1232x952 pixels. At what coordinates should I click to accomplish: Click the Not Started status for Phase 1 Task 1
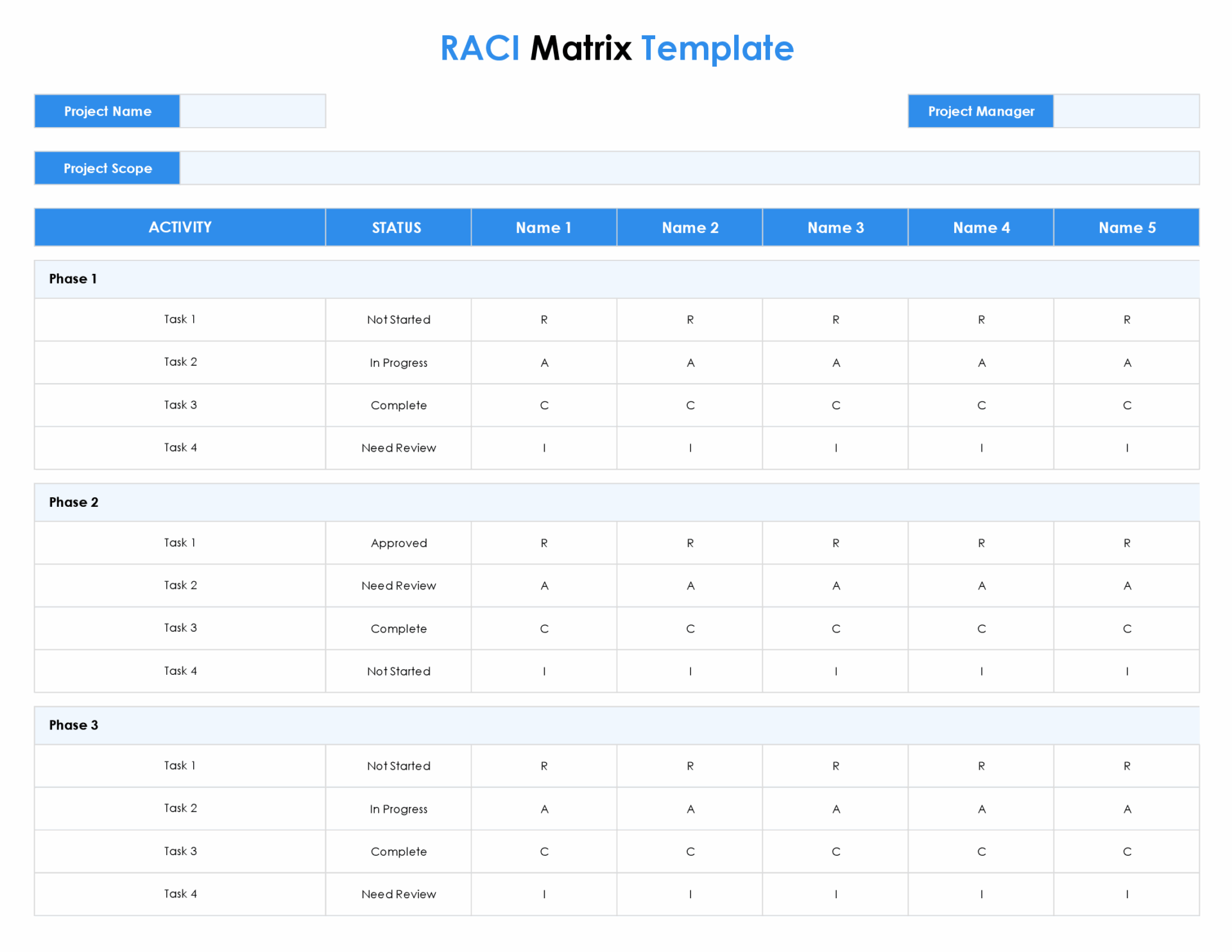398,319
